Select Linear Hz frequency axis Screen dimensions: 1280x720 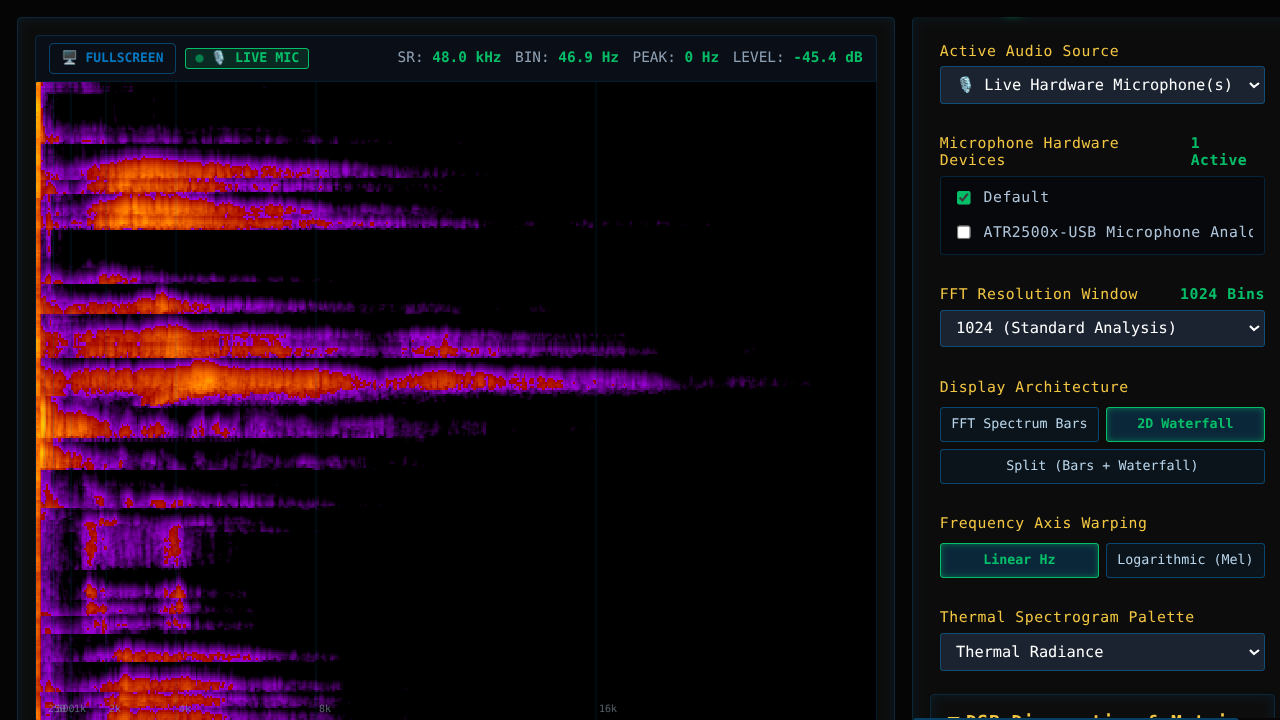pyautogui.click(x=1019, y=560)
